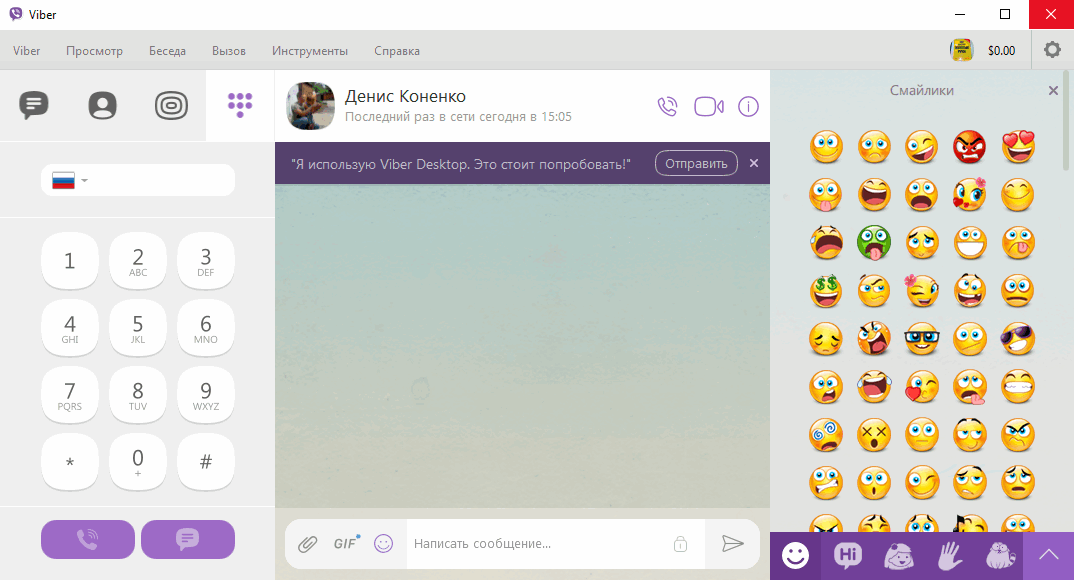Click the lock encryption icon
1074x580 pixels.
click(x=680, y=544)
